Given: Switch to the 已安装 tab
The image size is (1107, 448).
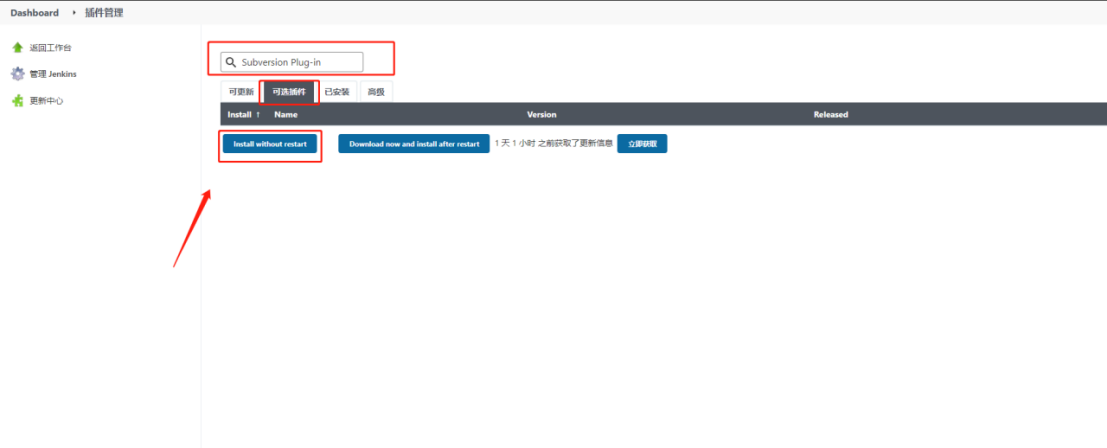Looking at the screenshot, I should coord(337,92).
